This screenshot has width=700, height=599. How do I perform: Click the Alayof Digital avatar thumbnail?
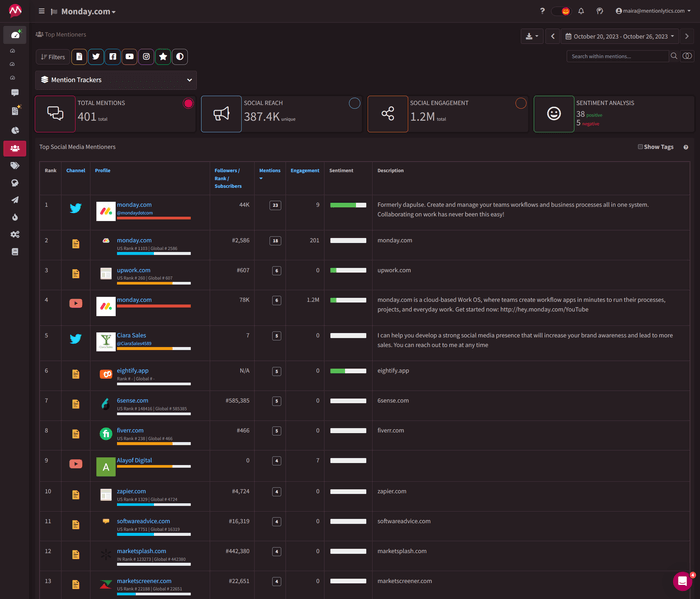click(106, 467)
